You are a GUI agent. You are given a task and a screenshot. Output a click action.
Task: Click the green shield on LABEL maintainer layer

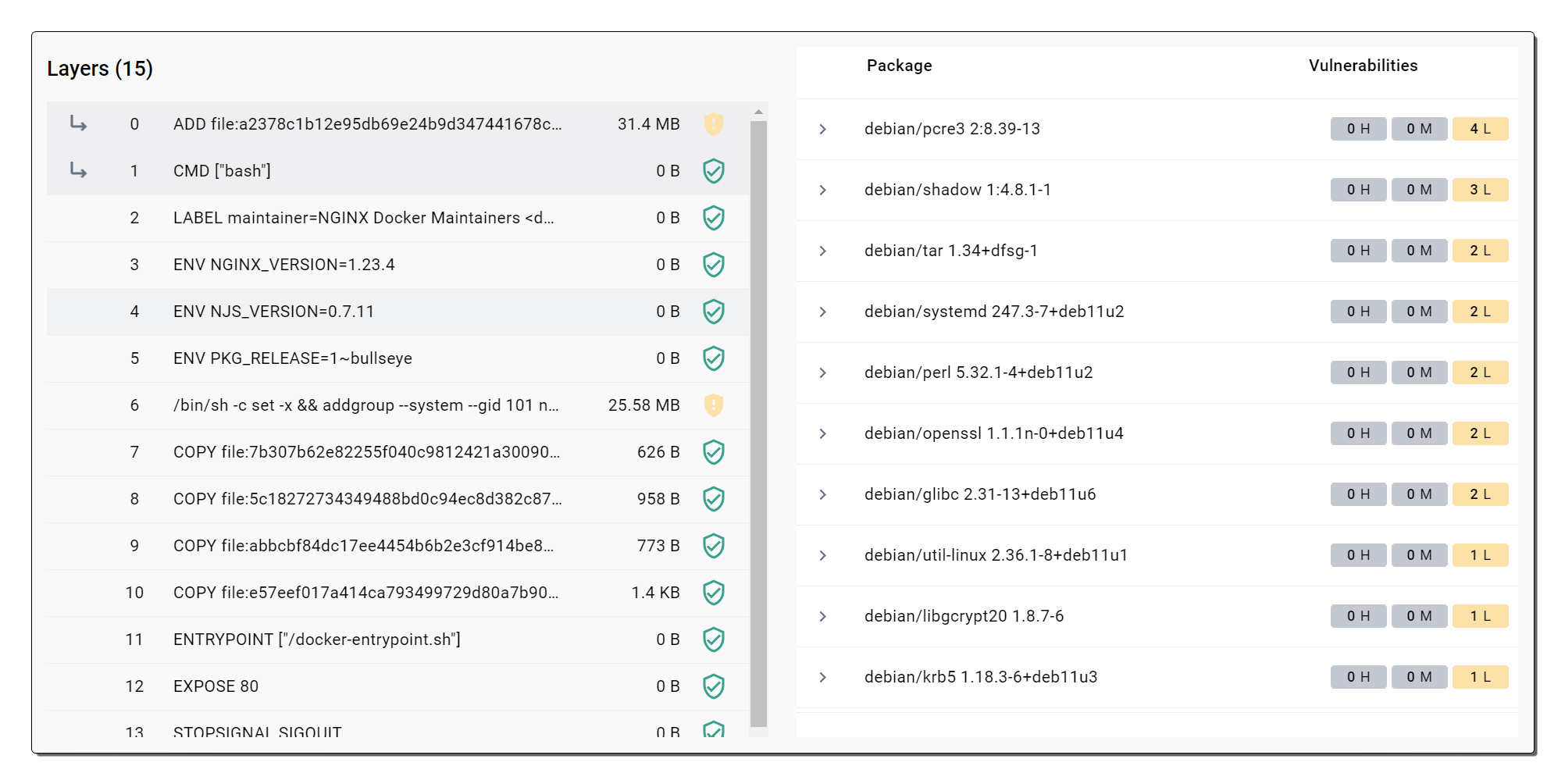click(713, 218)
